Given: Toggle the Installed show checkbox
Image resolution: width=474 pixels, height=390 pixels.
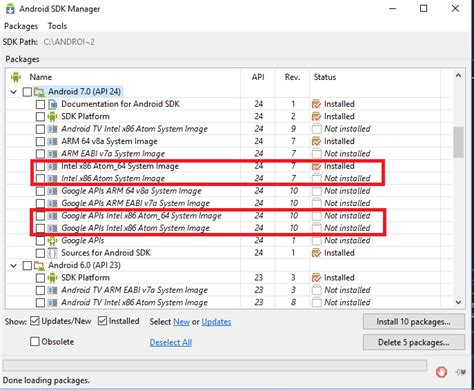Looking at the screenshot, I should point(102,321).
